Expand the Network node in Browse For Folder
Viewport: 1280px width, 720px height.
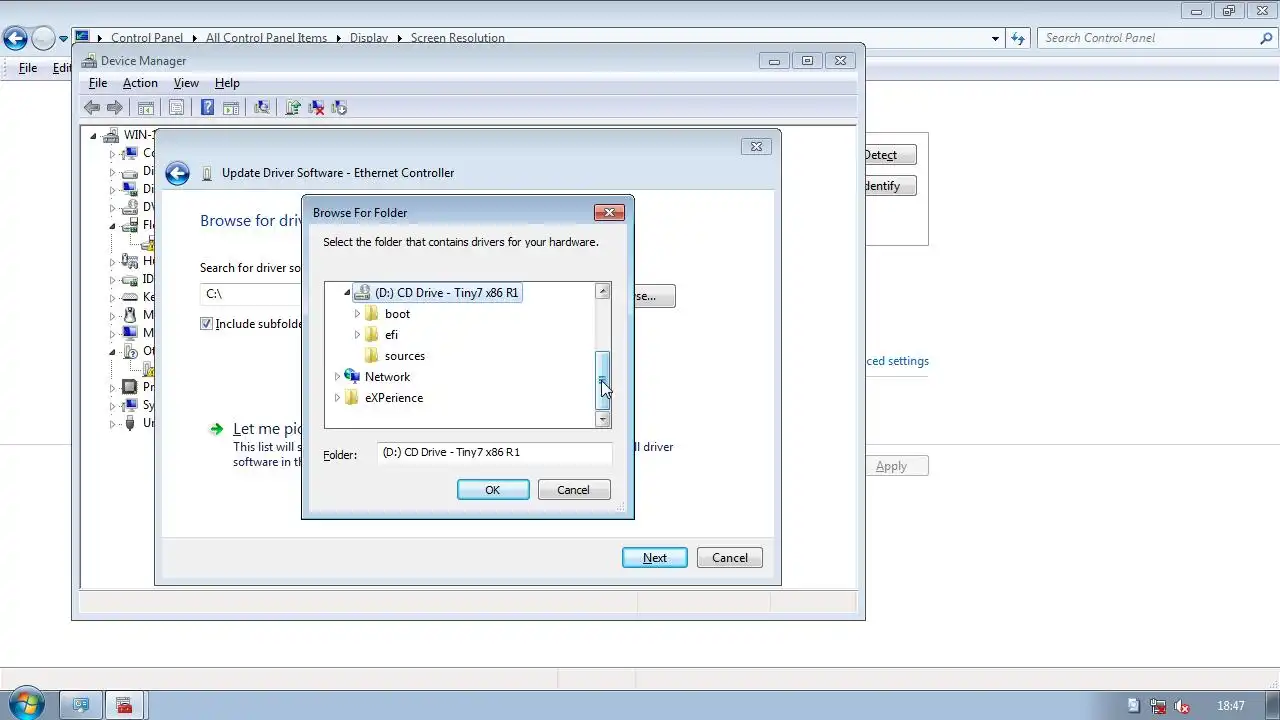pyautogui.click(x=337, y=377)
